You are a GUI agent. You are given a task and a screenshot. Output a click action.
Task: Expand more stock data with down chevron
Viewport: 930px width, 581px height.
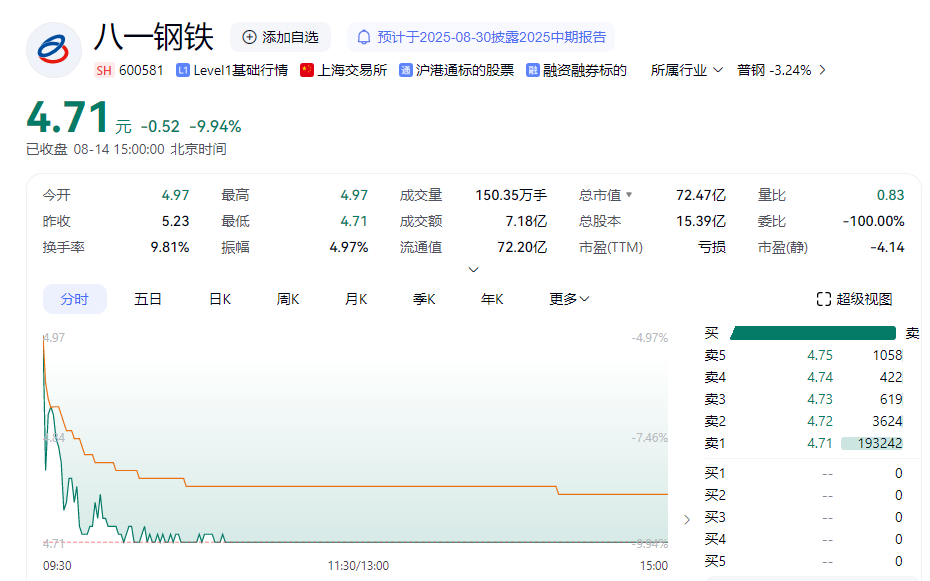click(474, 269)
